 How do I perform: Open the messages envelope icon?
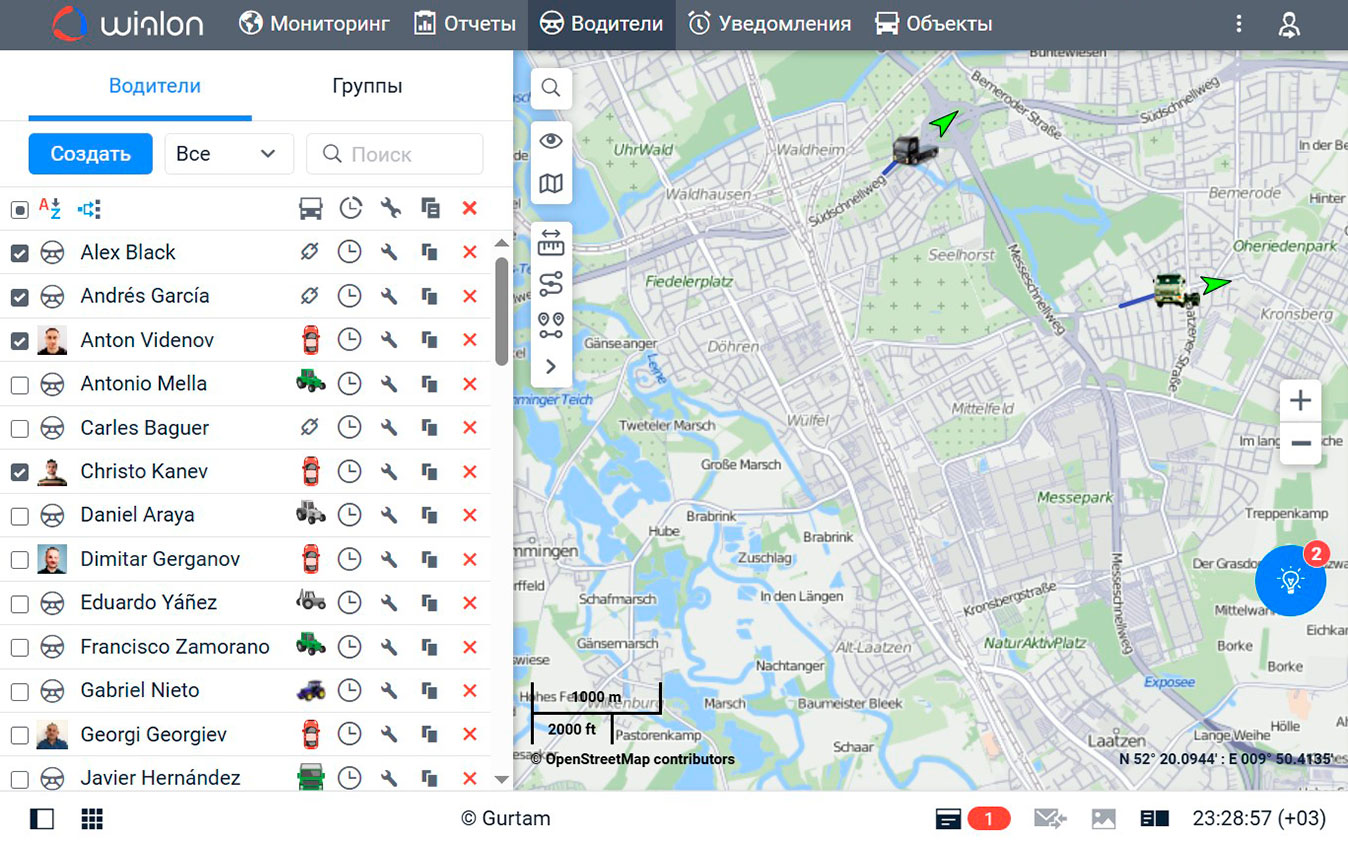1049,819
